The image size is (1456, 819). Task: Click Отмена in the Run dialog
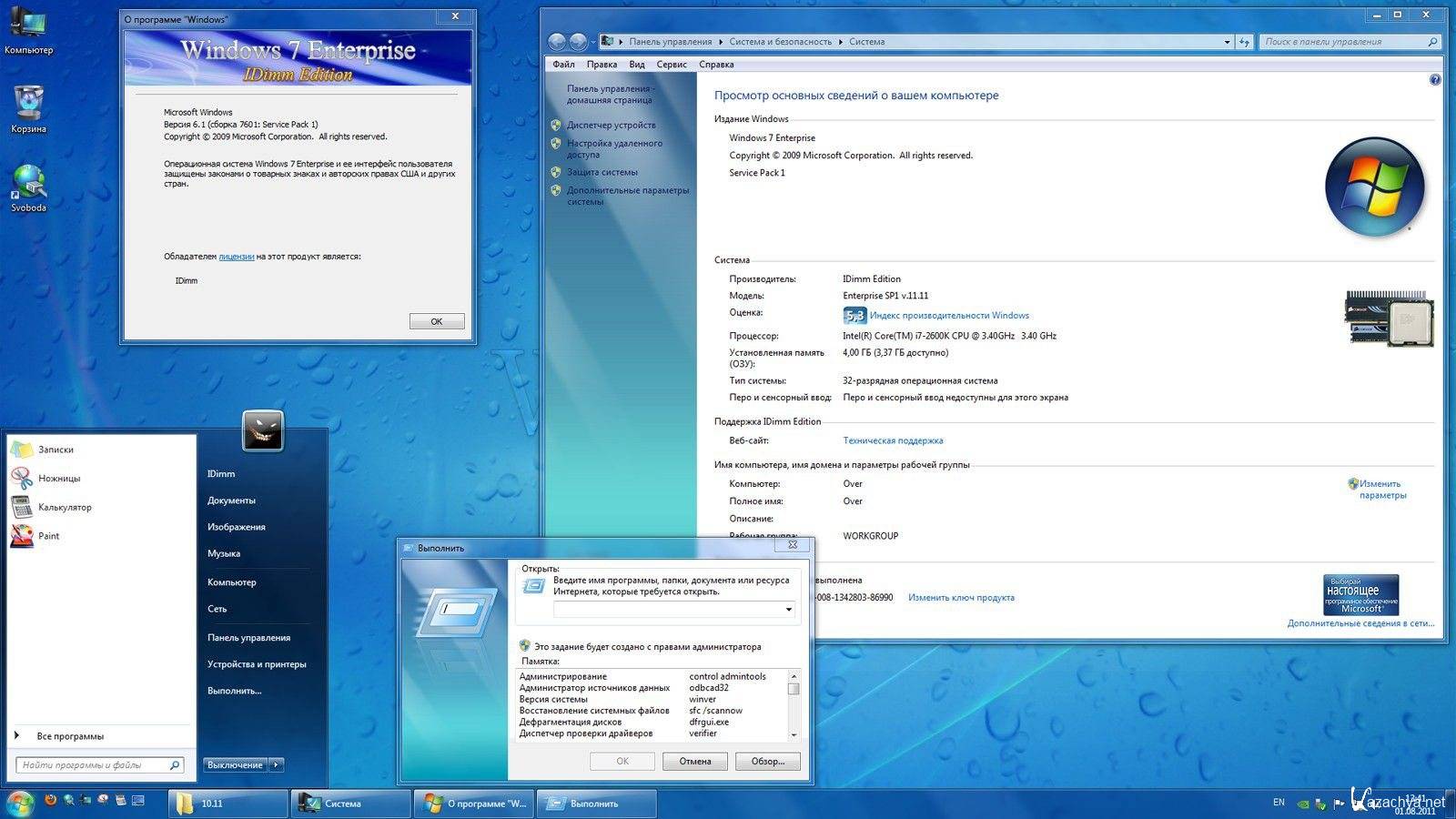click(695, 762)
